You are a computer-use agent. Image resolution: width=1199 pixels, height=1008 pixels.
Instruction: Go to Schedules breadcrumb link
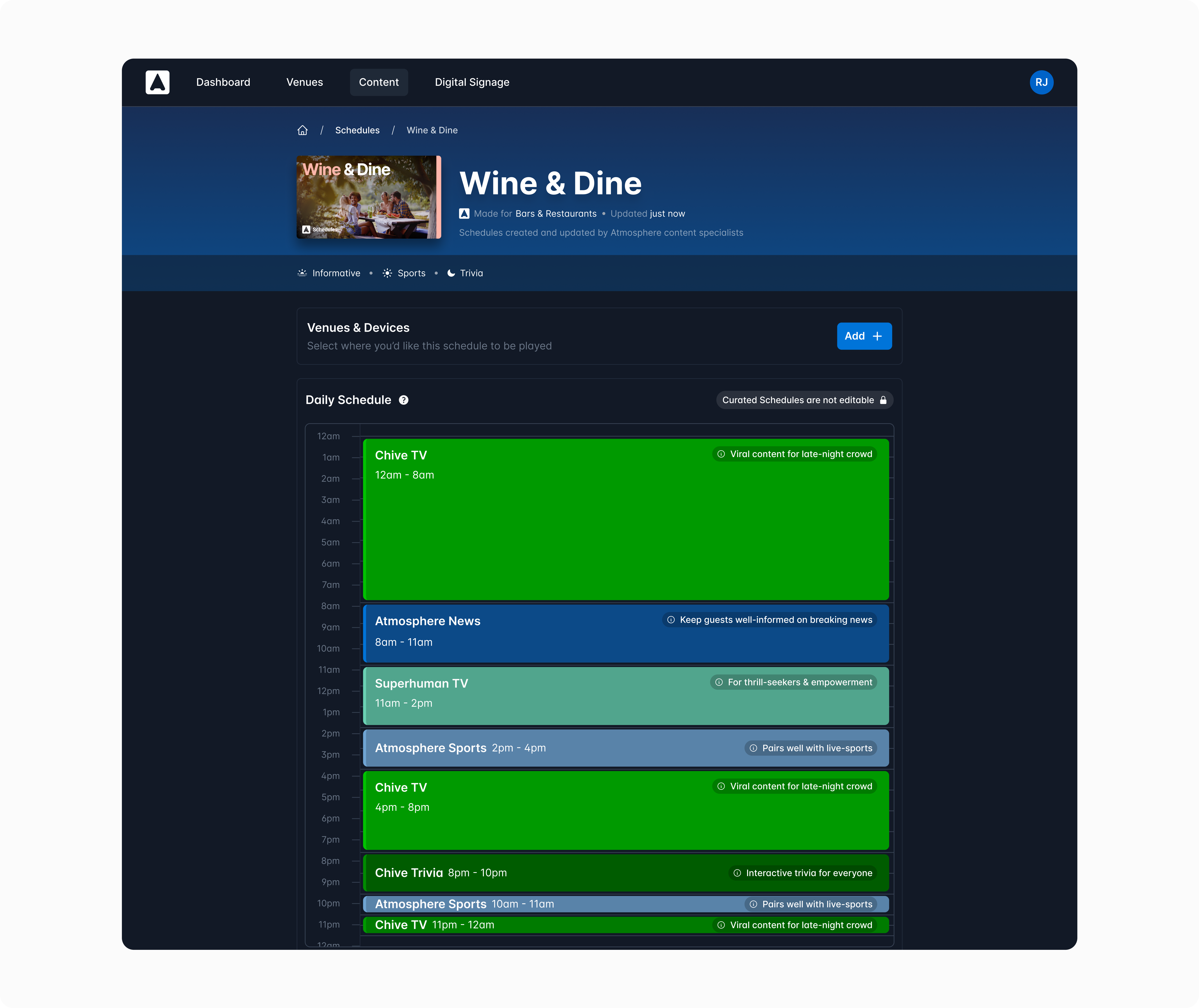357,130
